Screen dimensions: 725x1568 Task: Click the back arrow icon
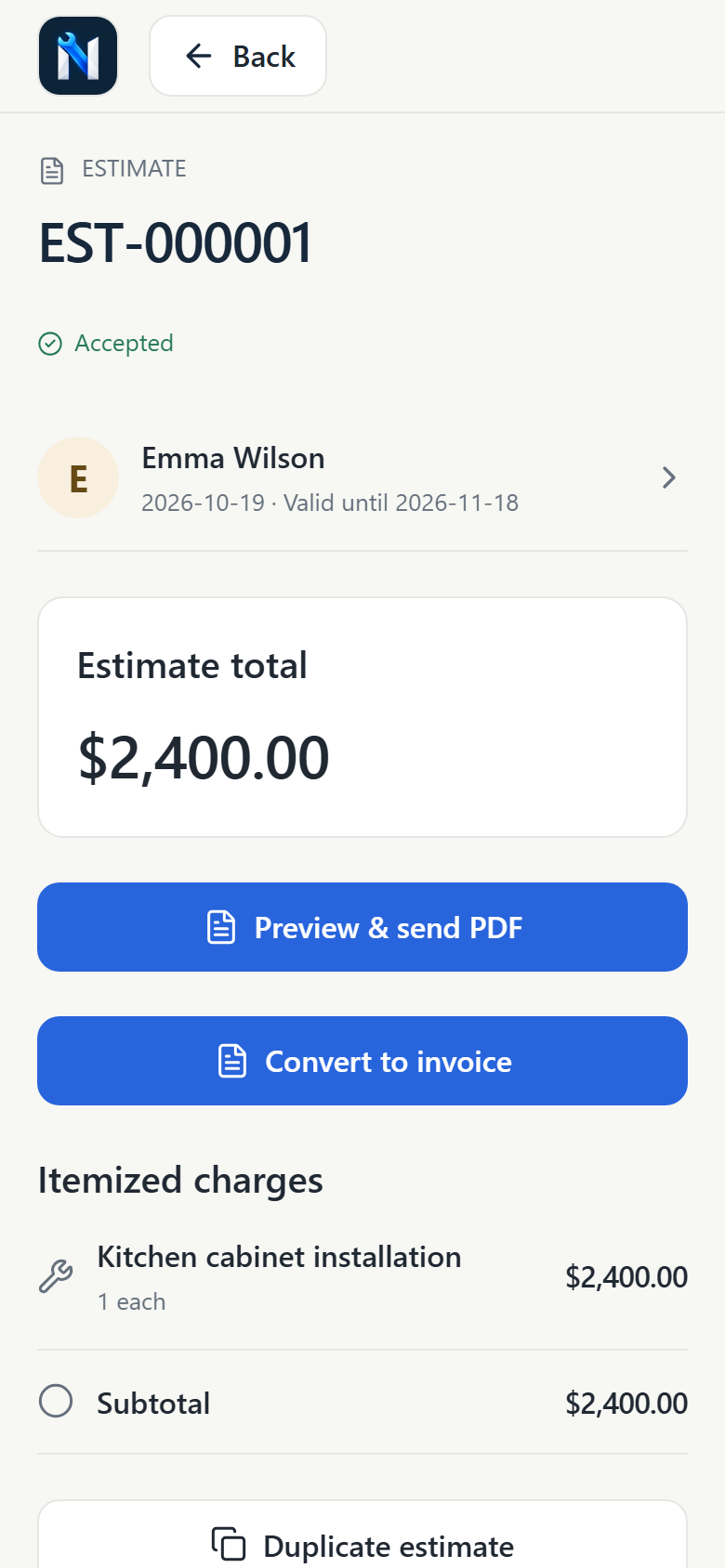[x=198, y=56]
